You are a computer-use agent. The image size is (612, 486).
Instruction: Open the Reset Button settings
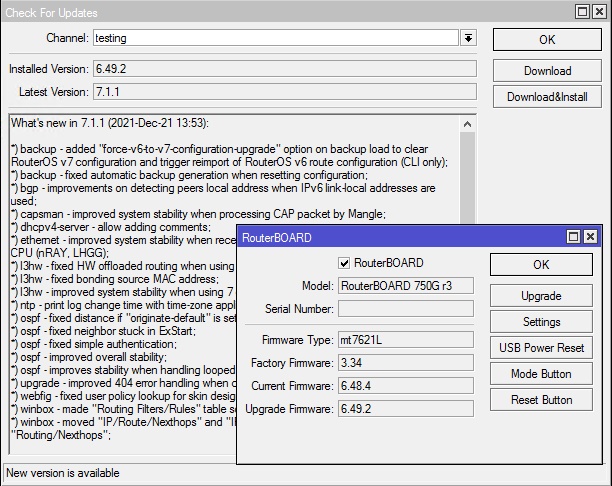click(541, 399)
